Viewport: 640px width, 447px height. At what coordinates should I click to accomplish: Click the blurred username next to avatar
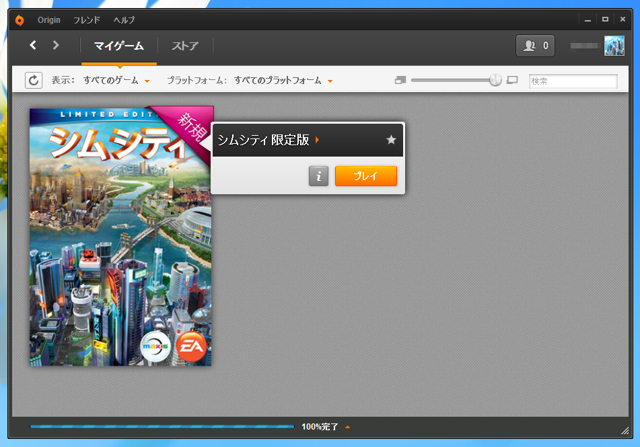(584, 46)
